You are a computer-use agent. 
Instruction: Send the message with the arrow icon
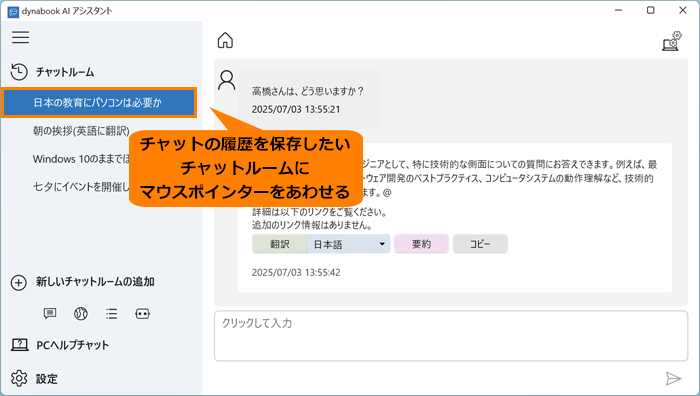pyautogui.click(x=673, y=379)
